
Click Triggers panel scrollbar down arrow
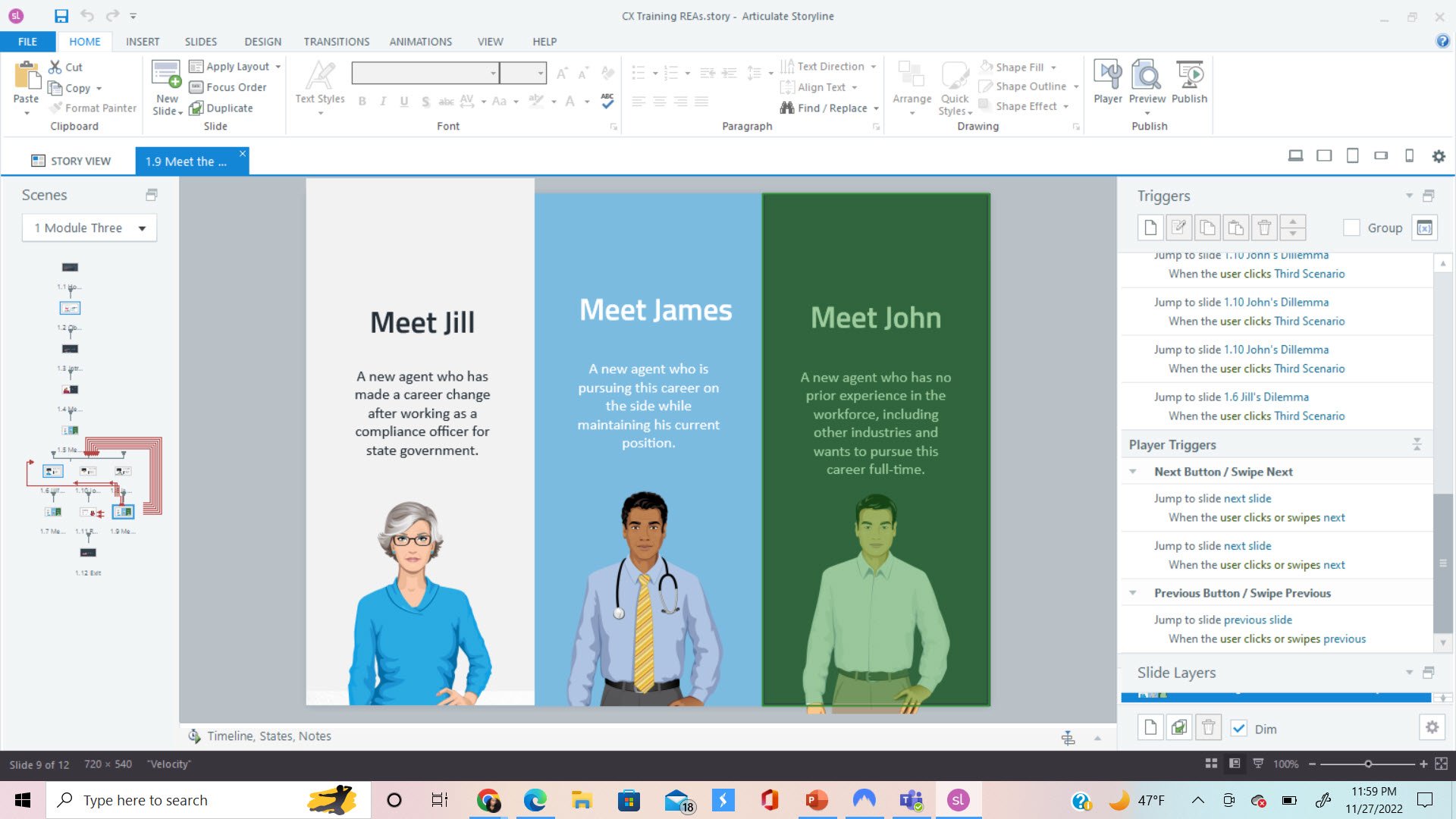click(x=1442, y=642)
